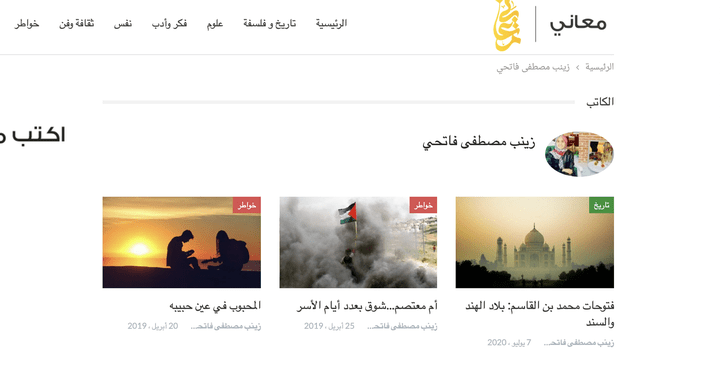Click the date 25 أبريل، 2019
Viewport: 720px width, 379px height.
[329, 326]
